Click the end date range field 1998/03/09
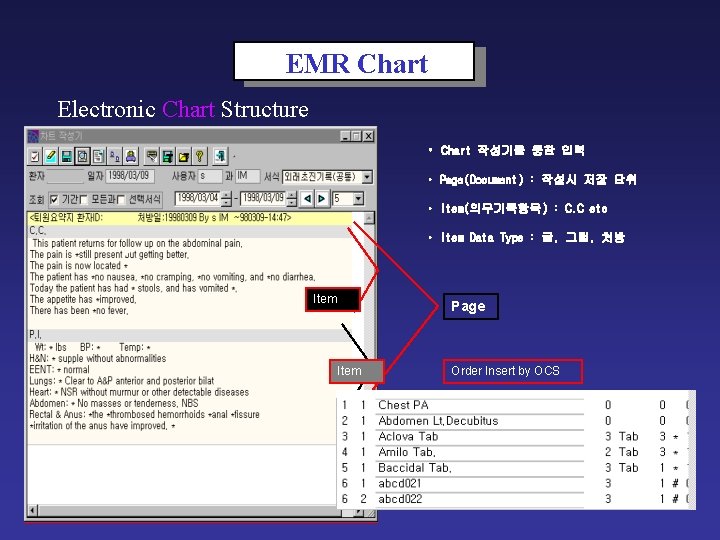This screenshot has height=540, width=720. 263,198
